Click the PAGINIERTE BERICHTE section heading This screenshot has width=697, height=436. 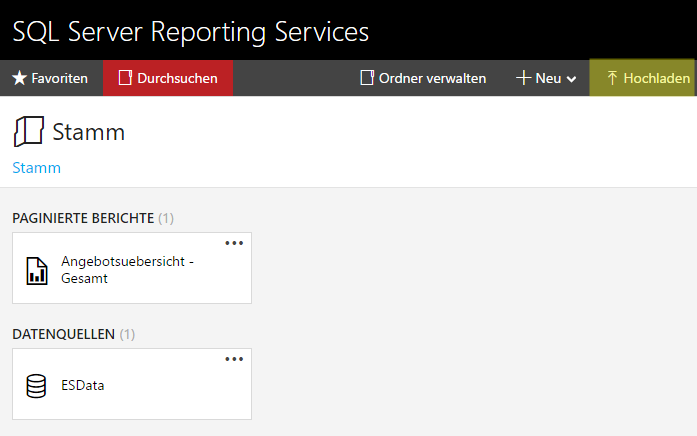(x=83, y=218)
